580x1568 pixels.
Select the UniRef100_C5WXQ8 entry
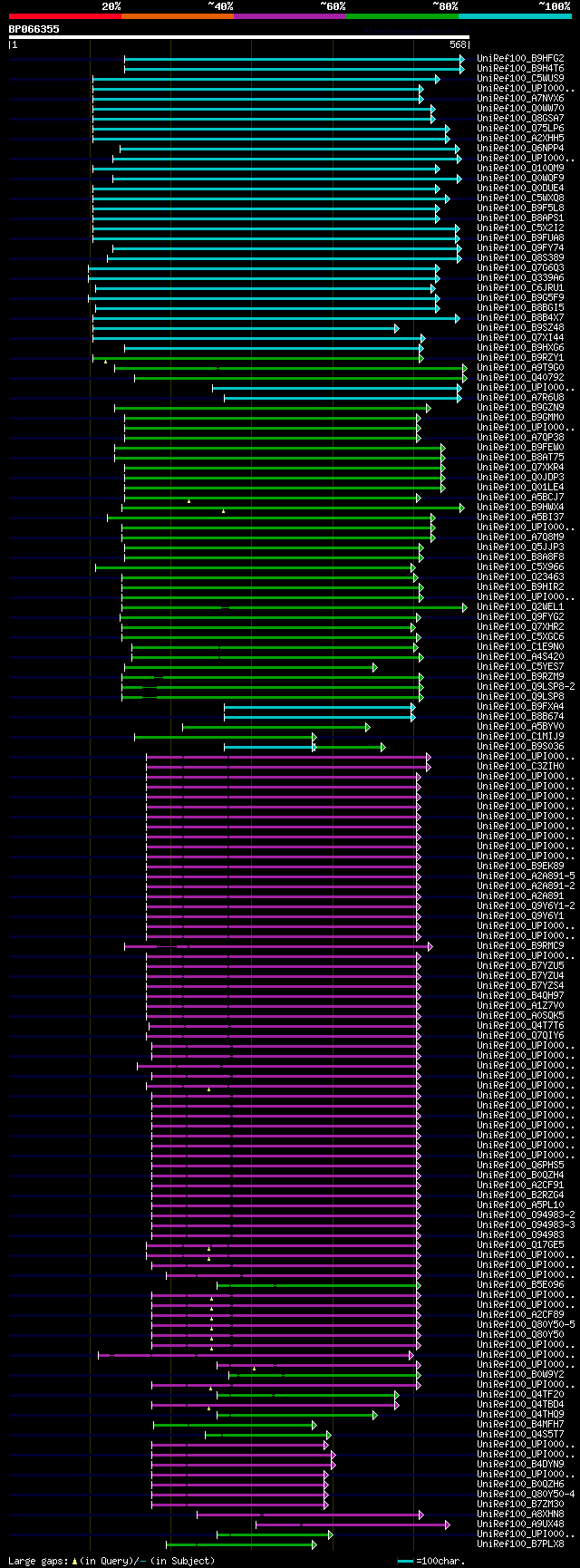(x=520, y=198)
